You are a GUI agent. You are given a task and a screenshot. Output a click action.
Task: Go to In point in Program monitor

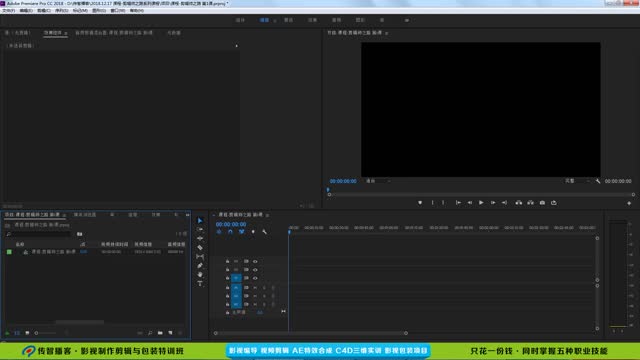click(458, 202)
